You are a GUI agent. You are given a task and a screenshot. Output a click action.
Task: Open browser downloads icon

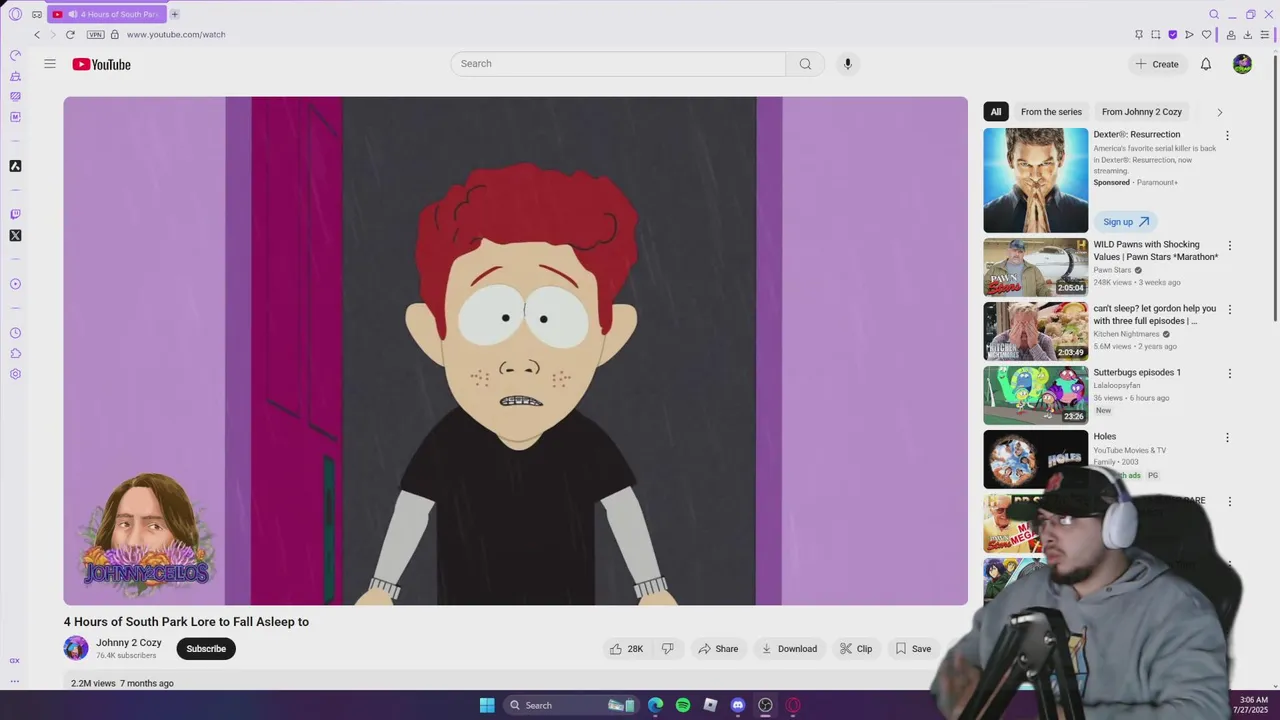(1248, 34)
